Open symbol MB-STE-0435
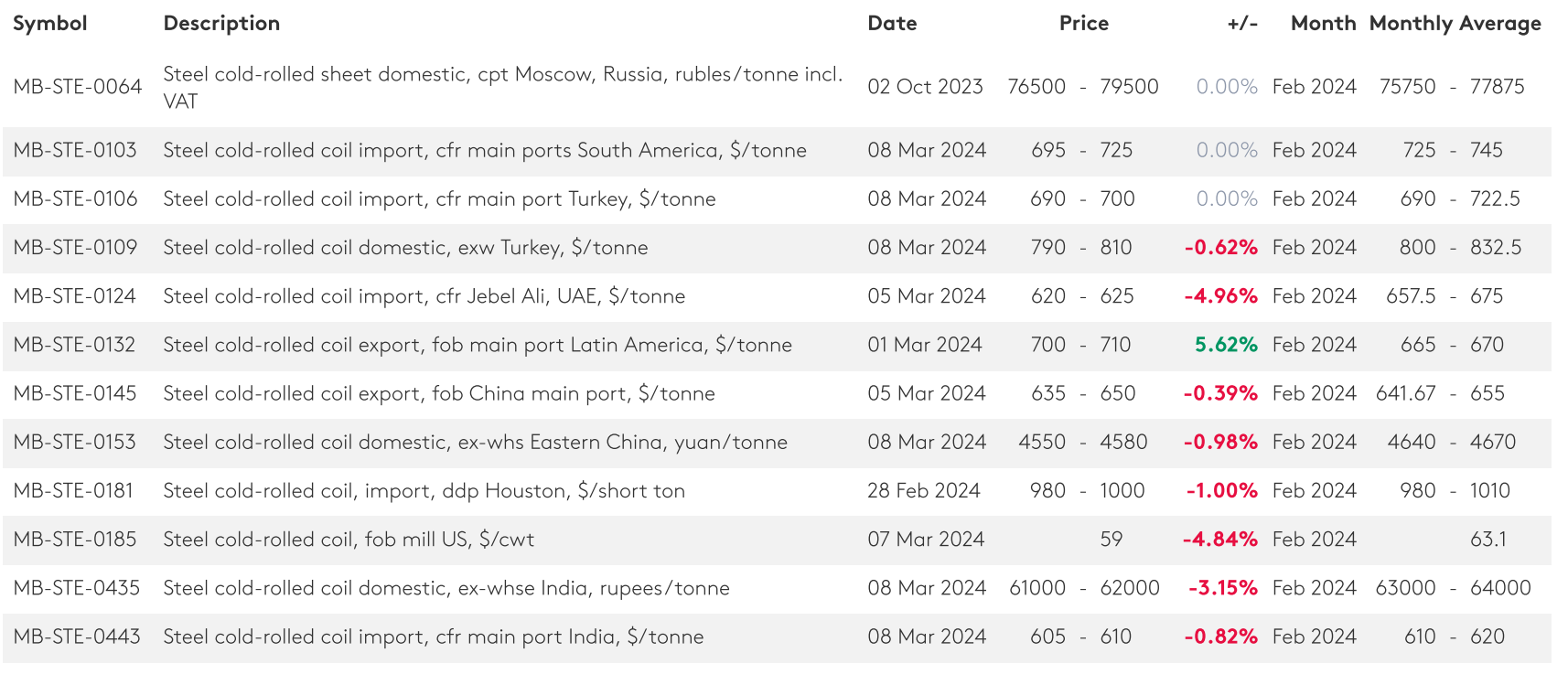The image size is (1568, 674). [77, 588]
